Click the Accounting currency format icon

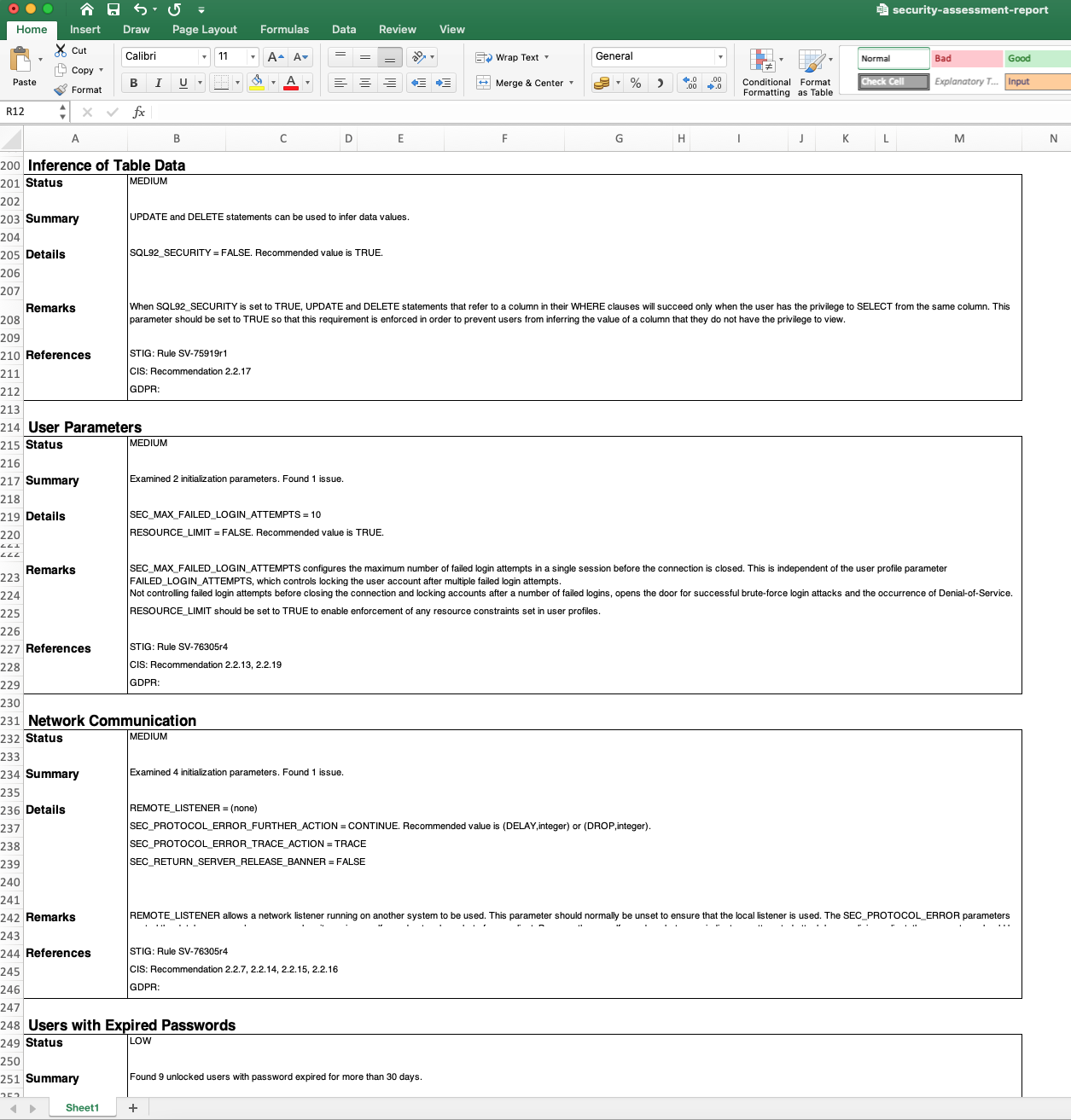pos(602,83)
